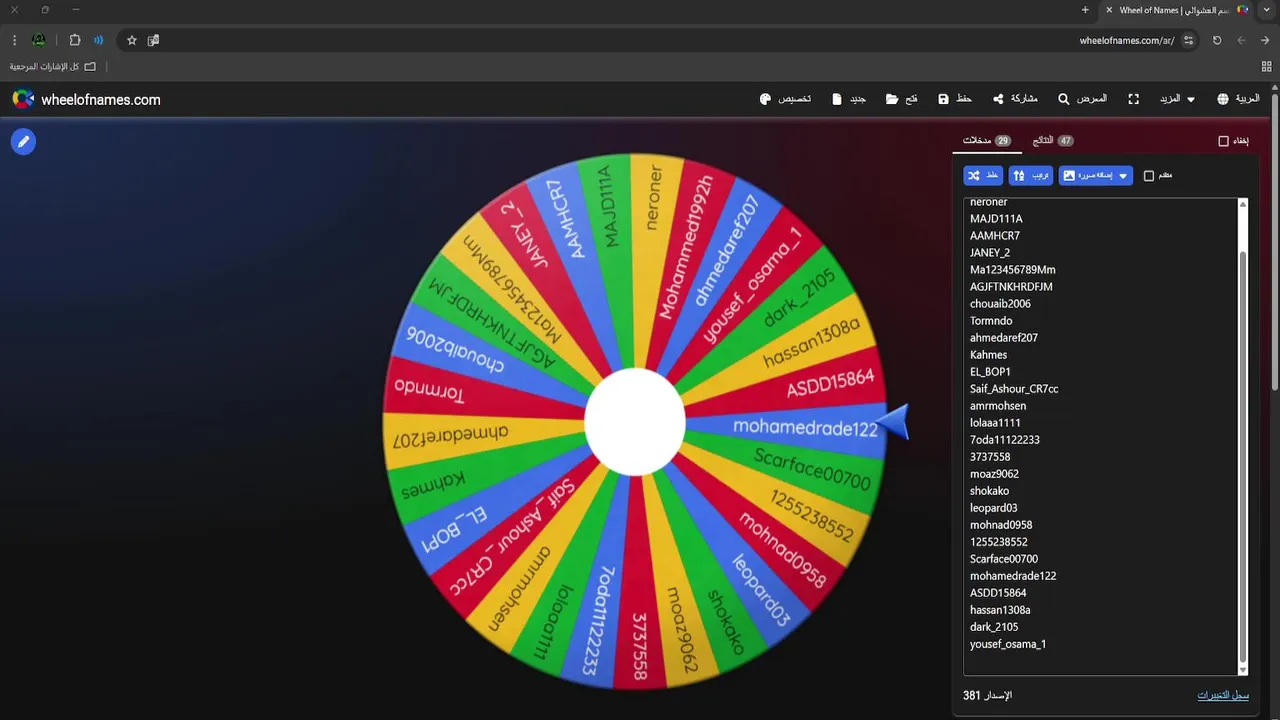This screenshot has width=1280, height=720.
Task: Click the entry 'MAJD111A' in the list
Action: [x=996, y=219]
